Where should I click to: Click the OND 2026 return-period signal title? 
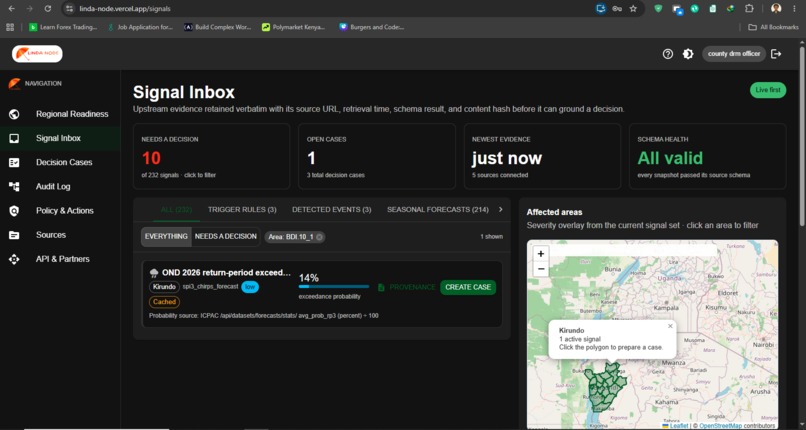pyautogui.click(x=226, y=273)
